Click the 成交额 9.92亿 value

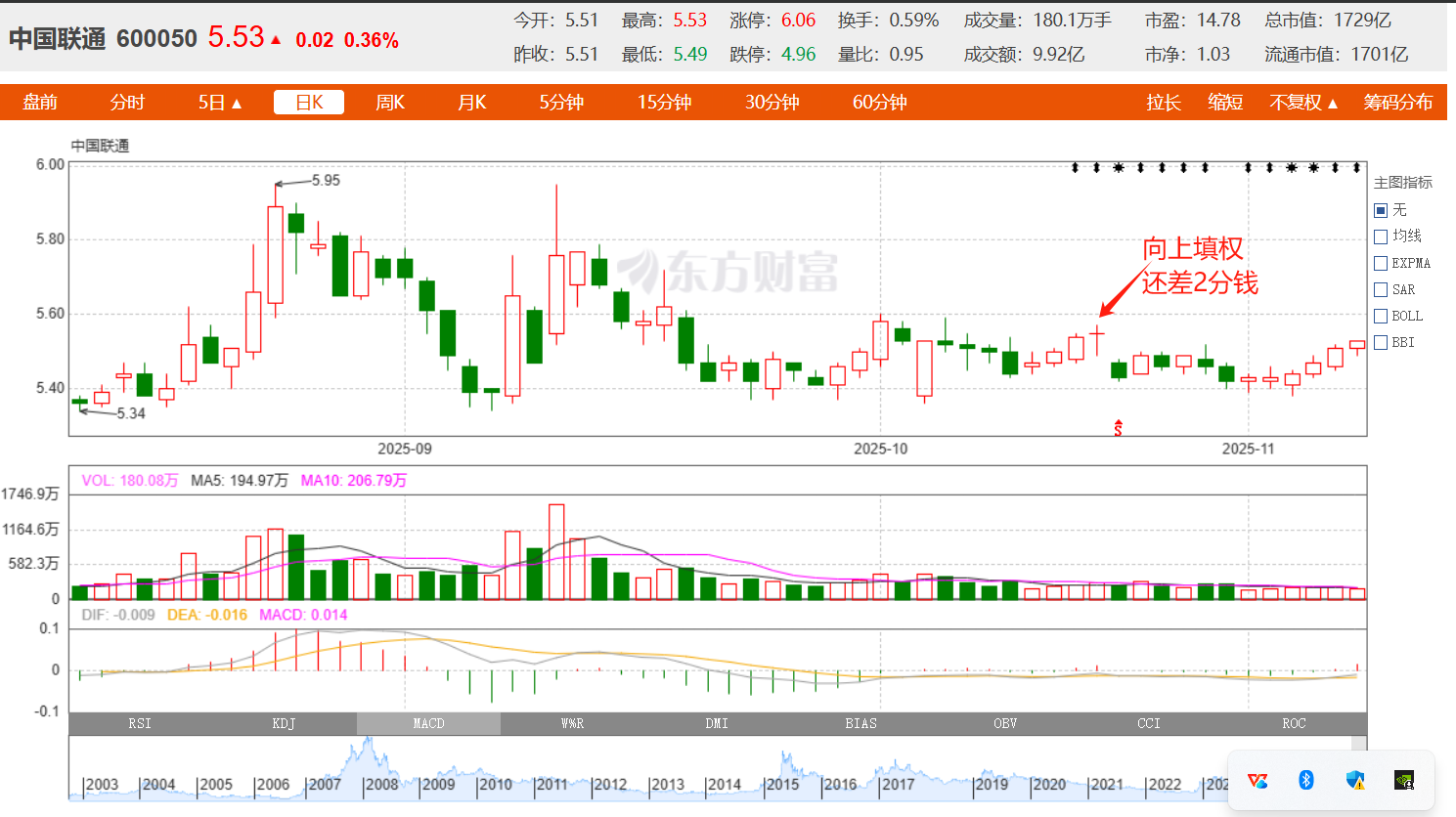[1059, 55]
